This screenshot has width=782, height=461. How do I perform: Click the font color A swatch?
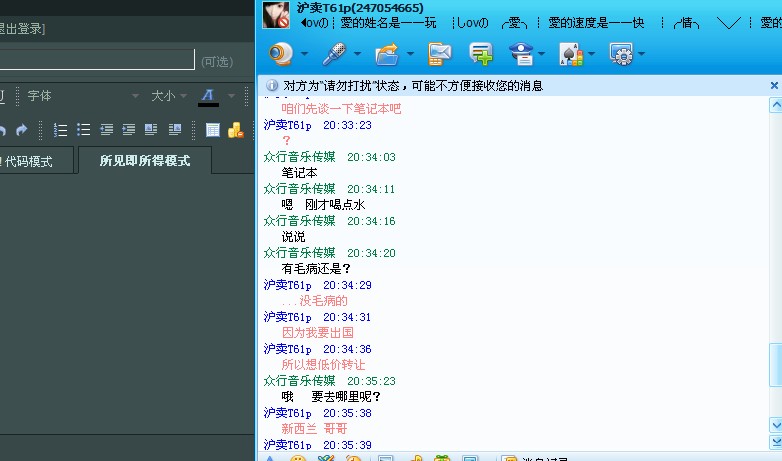pyautogui.click(x=208, y=96)
